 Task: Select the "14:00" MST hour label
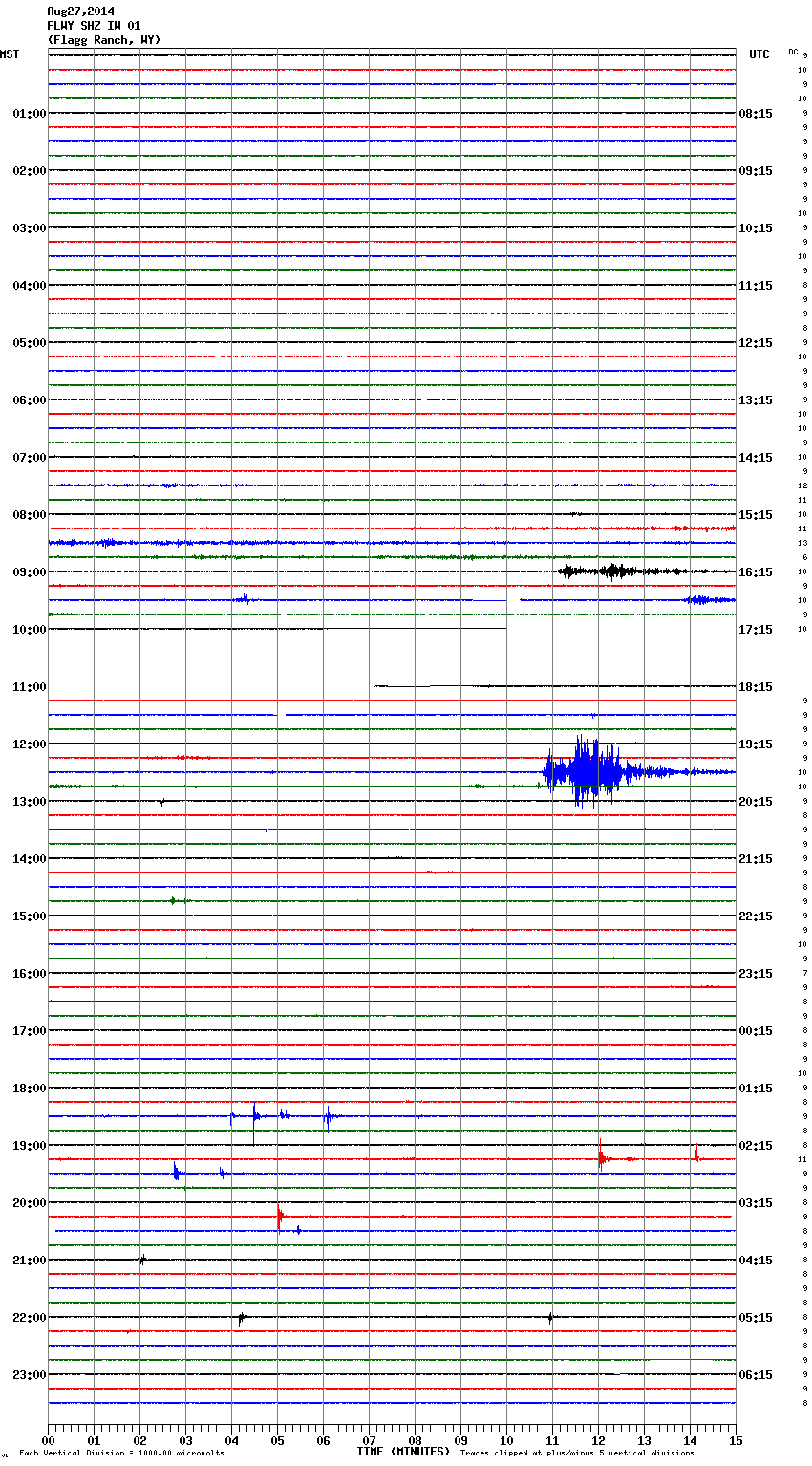tap(29, 859)
